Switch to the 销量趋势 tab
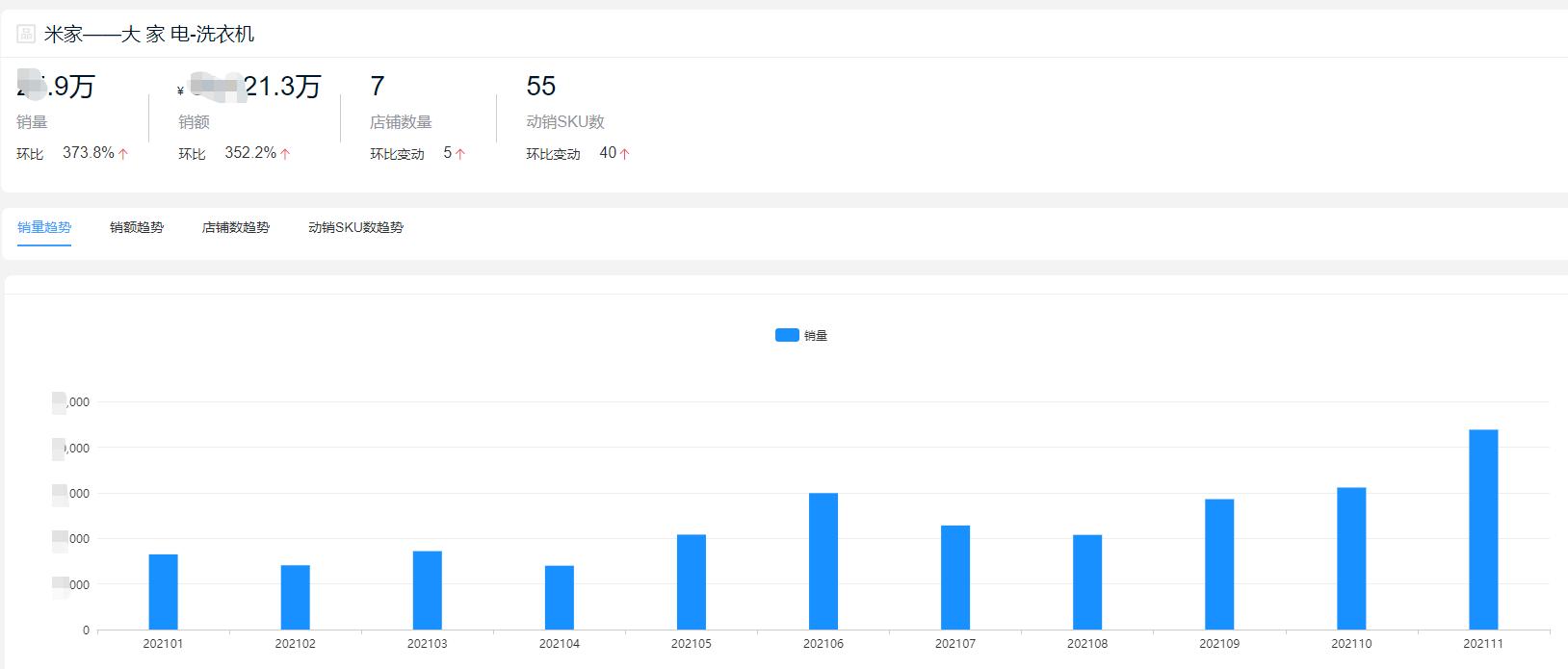The image size is (1568, 669). (44, 227)
